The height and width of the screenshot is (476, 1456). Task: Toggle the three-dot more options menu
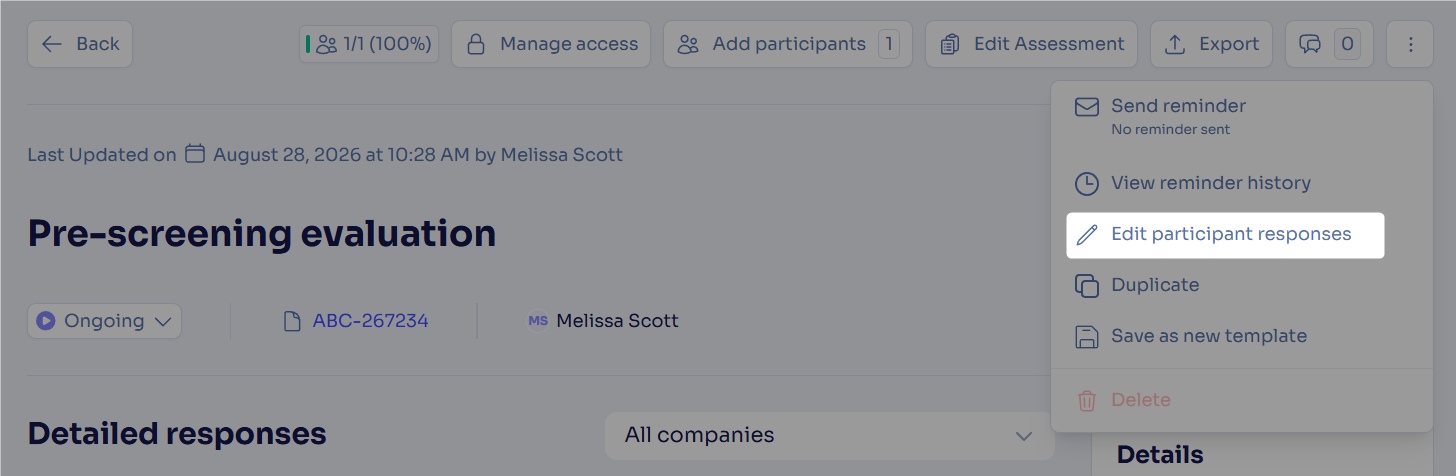1410,44
